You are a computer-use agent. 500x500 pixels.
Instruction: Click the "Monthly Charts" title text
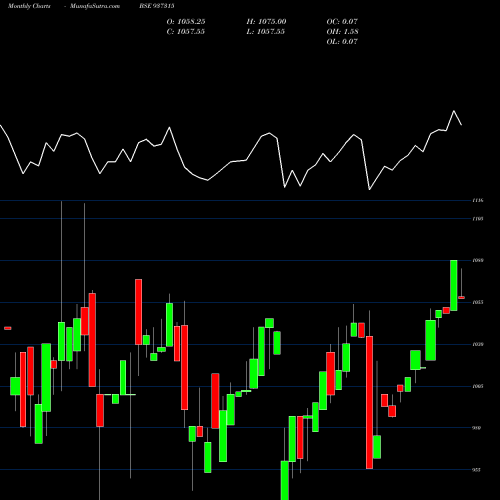click(29, 6)
